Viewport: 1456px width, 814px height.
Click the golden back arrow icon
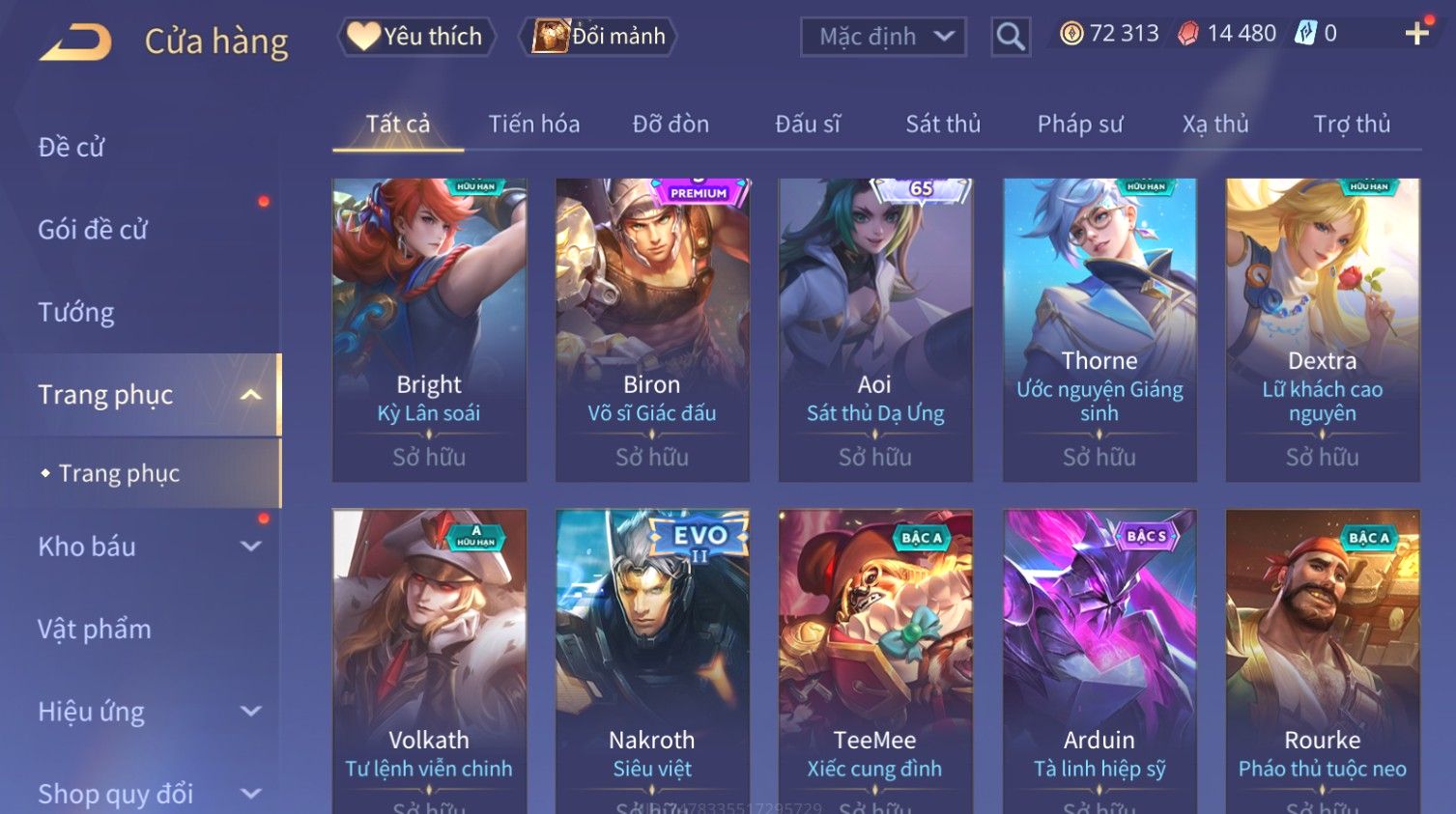coord(75,42)
